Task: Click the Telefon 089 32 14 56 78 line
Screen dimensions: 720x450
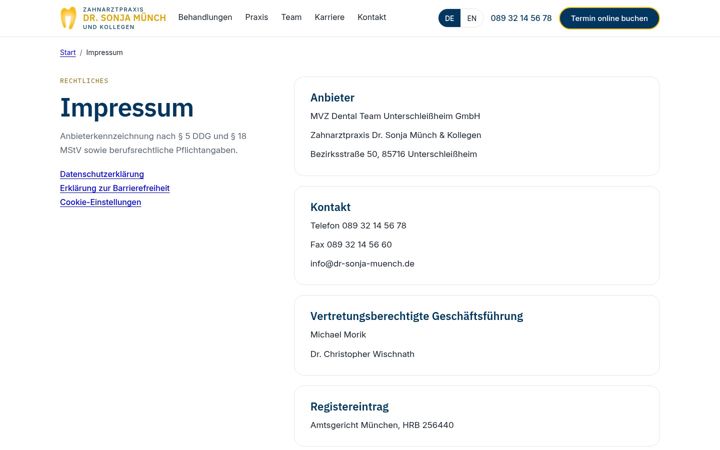Action: [358, 226]
